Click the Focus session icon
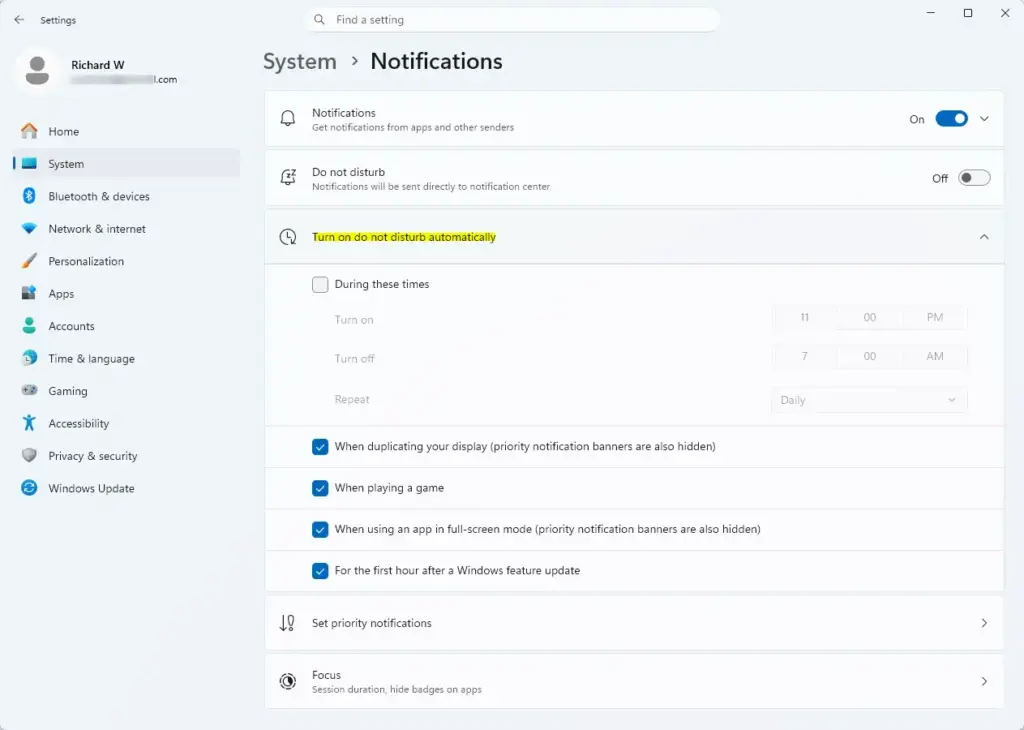The height and width of the screenshot is (730, 1024). tap(288, 682)
